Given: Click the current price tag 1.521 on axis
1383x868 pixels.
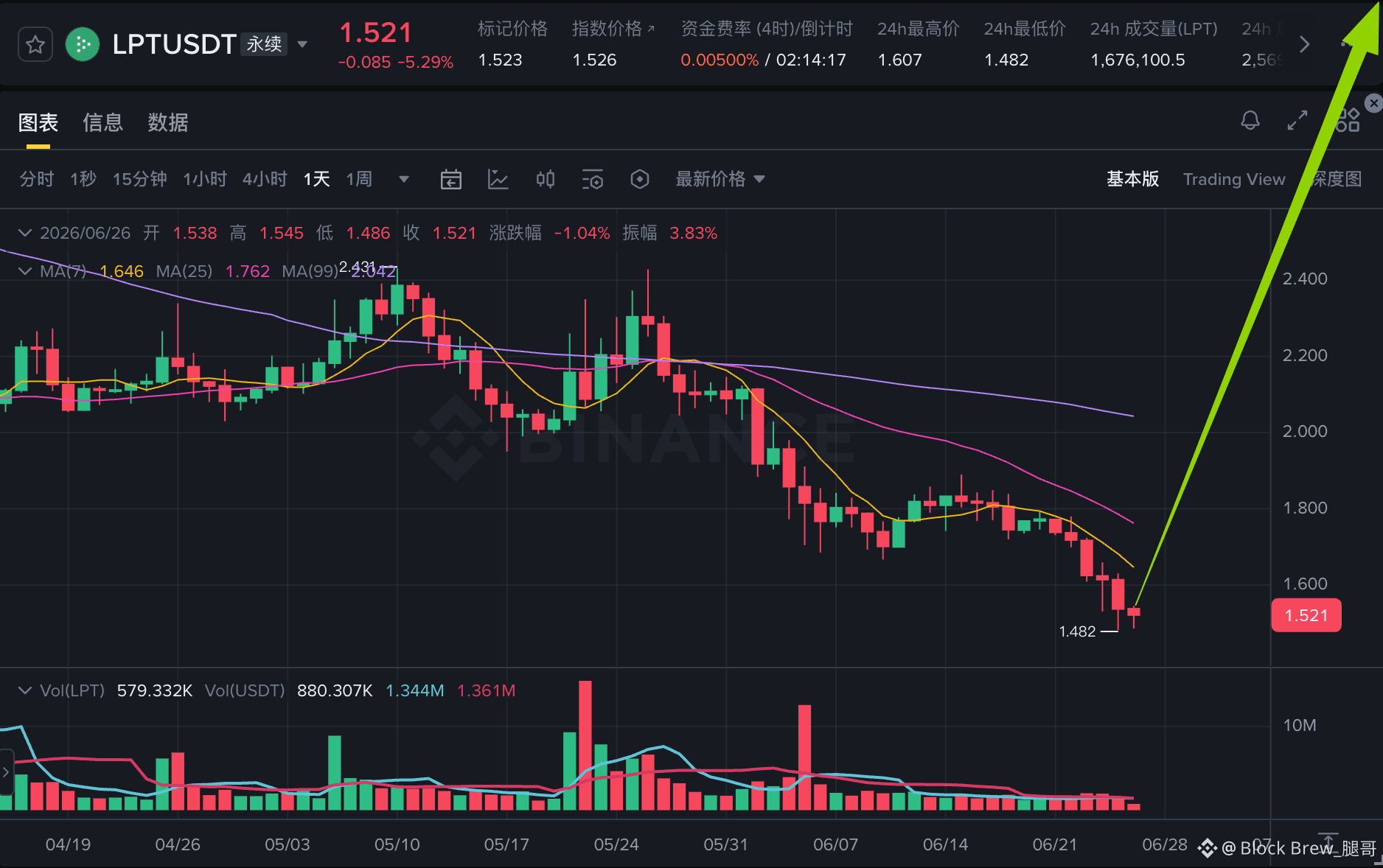Looking at the screenshot, I should click(x=1306, y=615).
